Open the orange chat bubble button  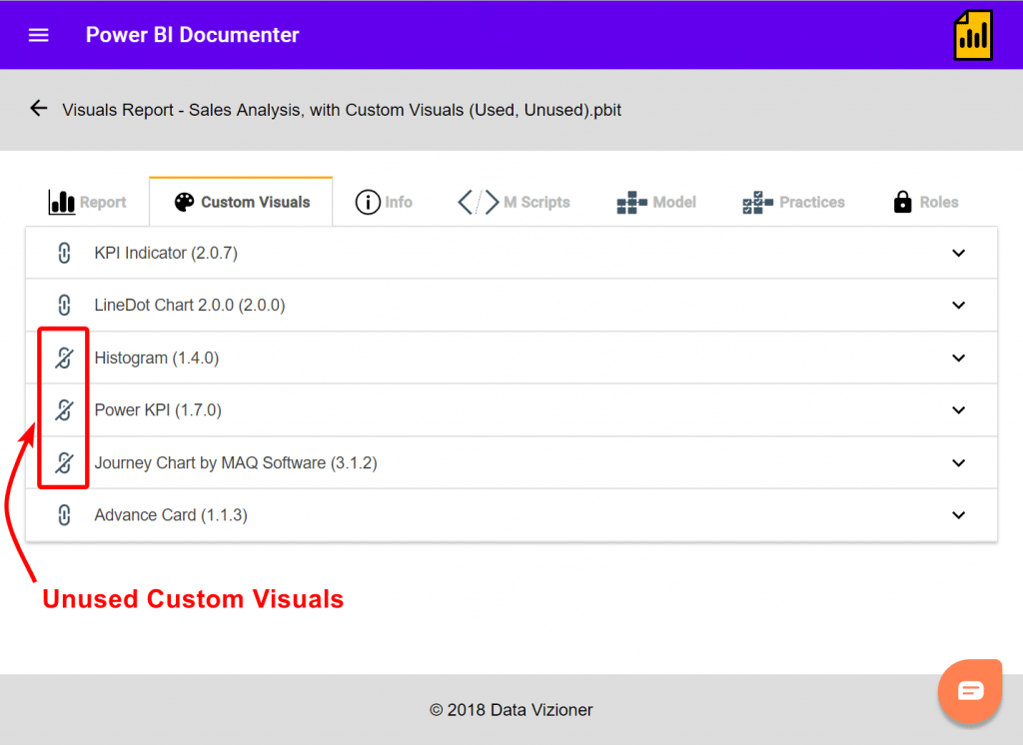click(x=970, y=691)
